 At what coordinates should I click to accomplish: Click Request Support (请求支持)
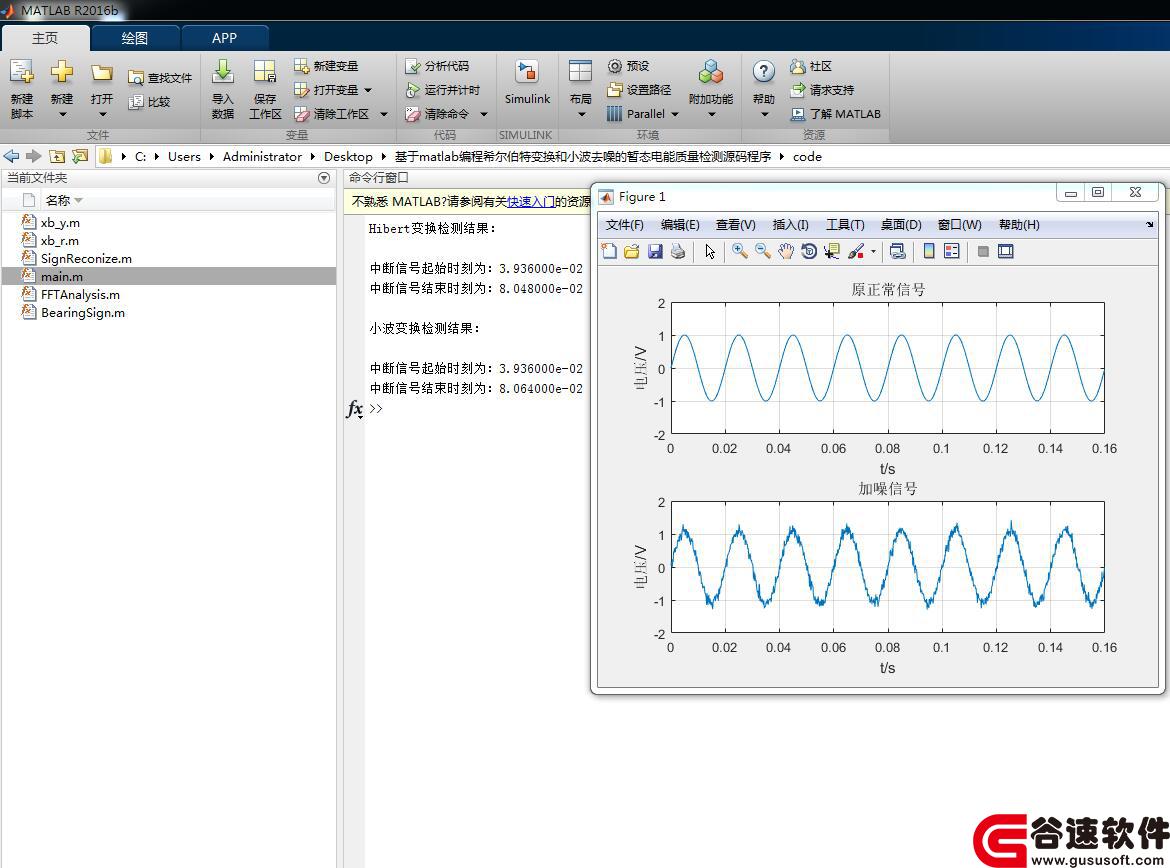[x=822, y=90]
